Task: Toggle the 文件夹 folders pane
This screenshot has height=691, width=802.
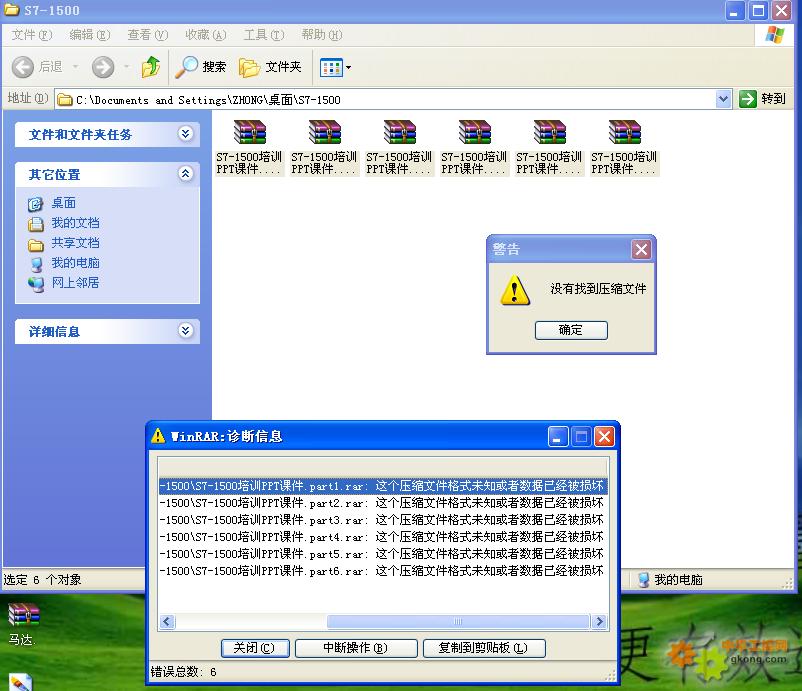Action: [x=271, y=67]
